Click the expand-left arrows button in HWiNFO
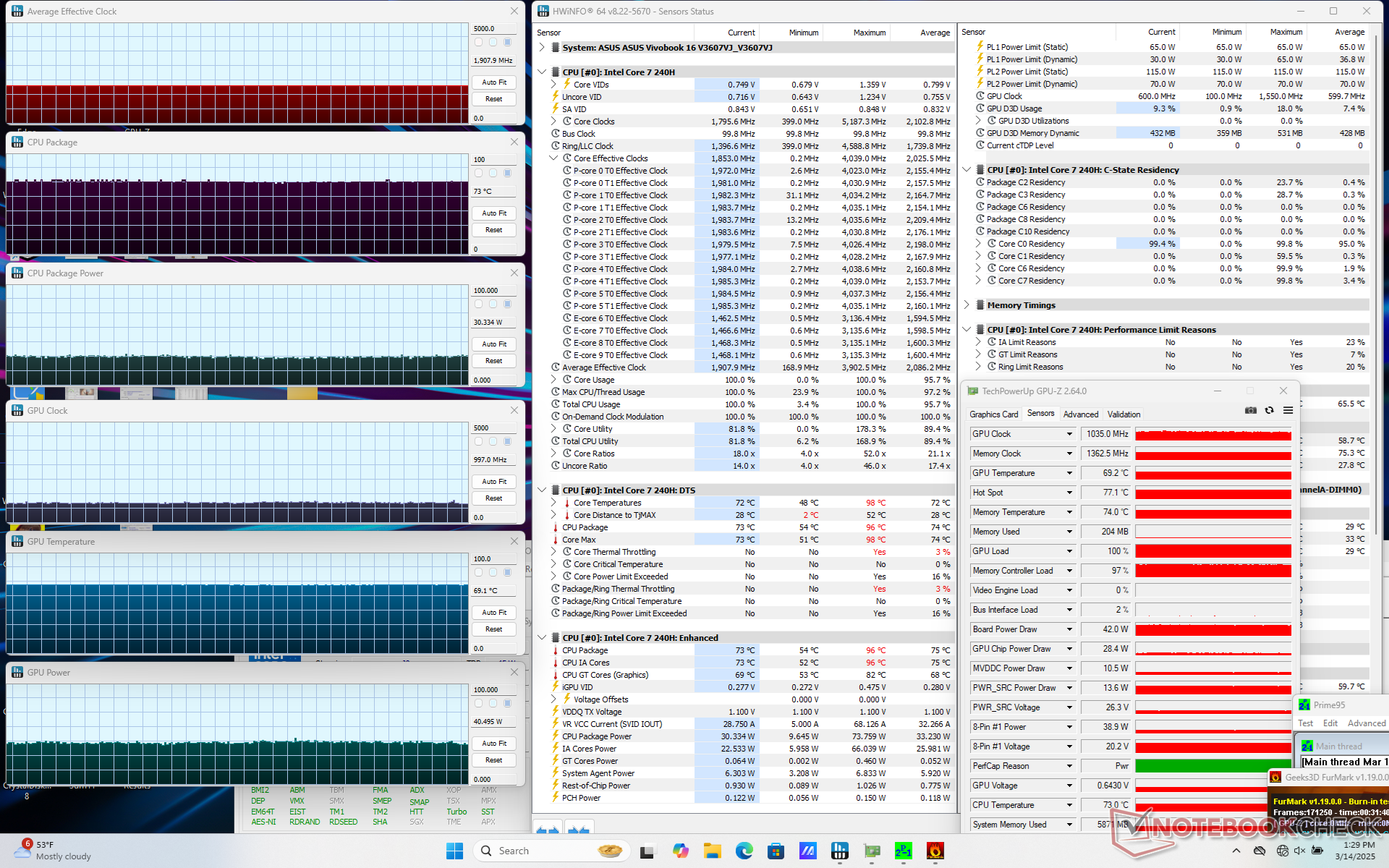Viewport: 1389px width, 868px height. (548, 830)
